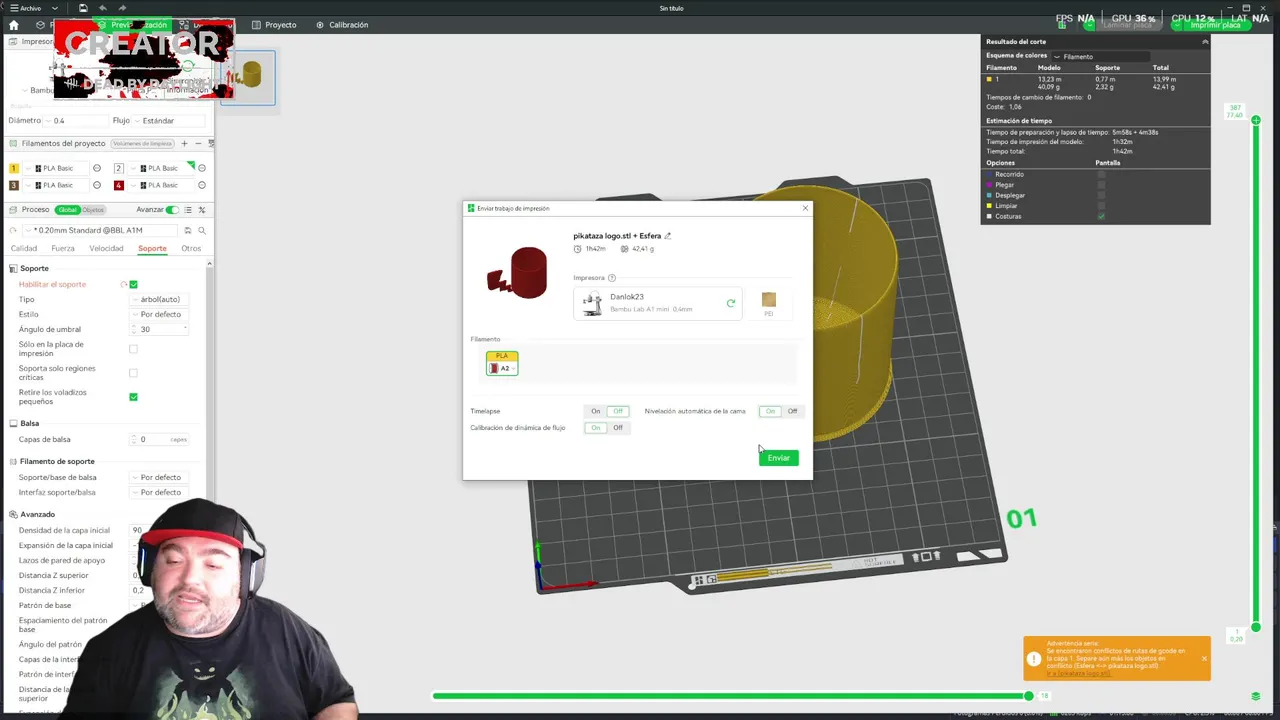Open settings icon of filament 3 PLA Basic
Viewport: 1280px width, 720px height.
(97, 185)
